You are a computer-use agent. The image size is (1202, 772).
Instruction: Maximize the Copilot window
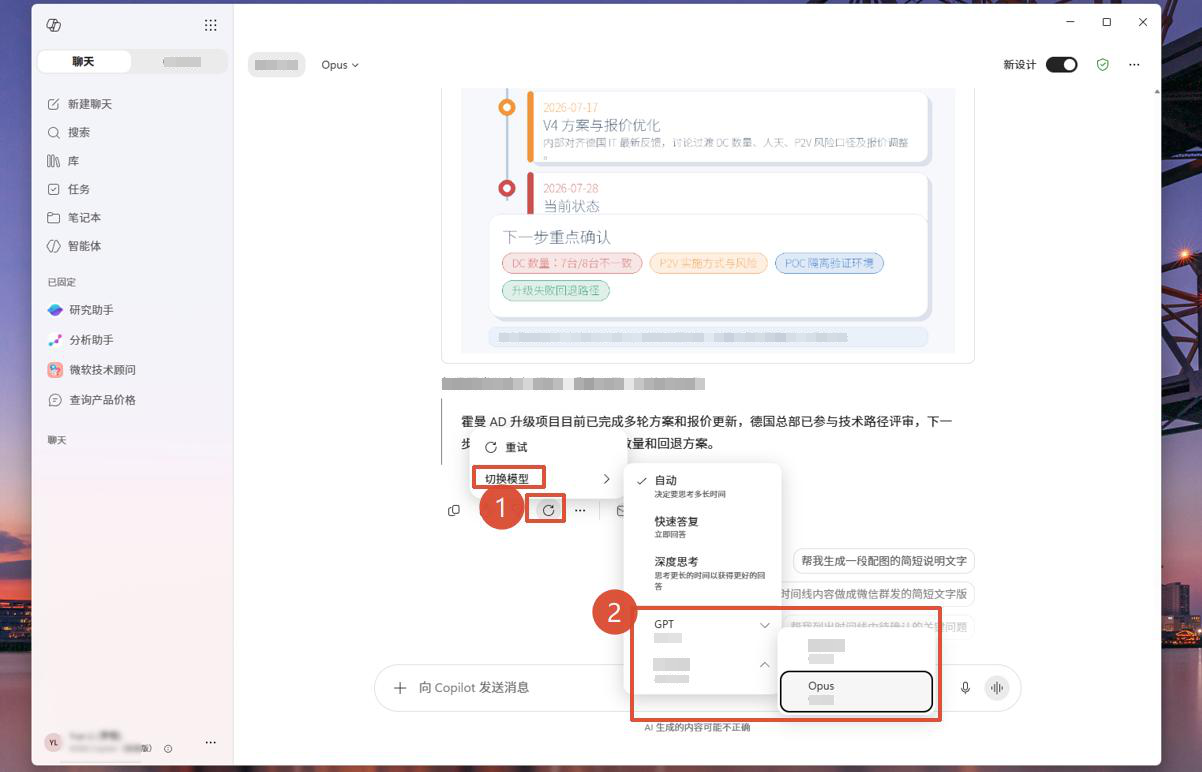click(1107, 22)
